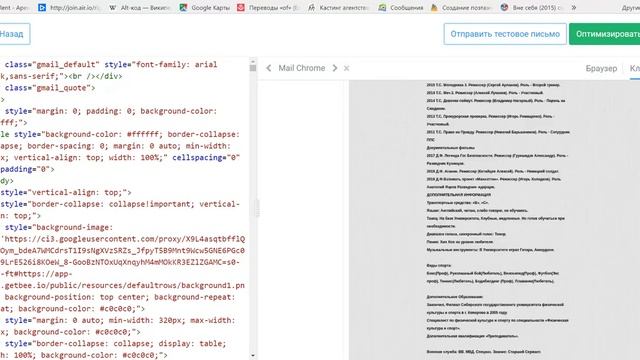Select the Mail Chrome client label

click(302, 68)
